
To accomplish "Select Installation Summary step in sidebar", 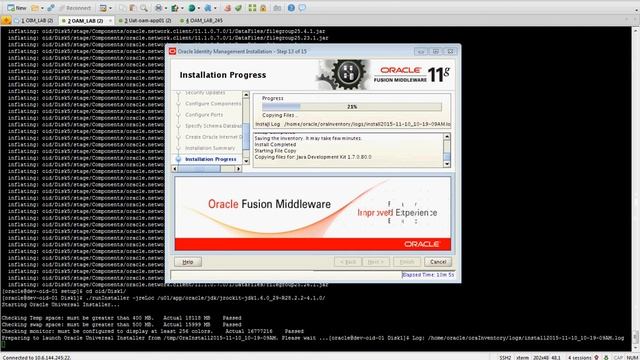I will pyautogui.click(x=210, y=148).
